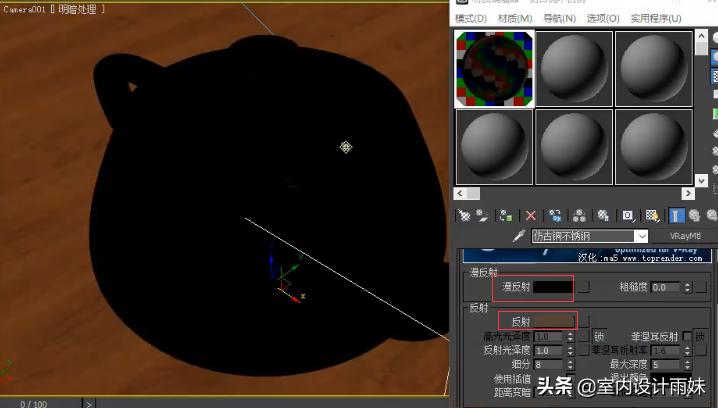Open the 选项(O) menu
This screenshot has height=408, width=718.
click(x=603, y=18)
